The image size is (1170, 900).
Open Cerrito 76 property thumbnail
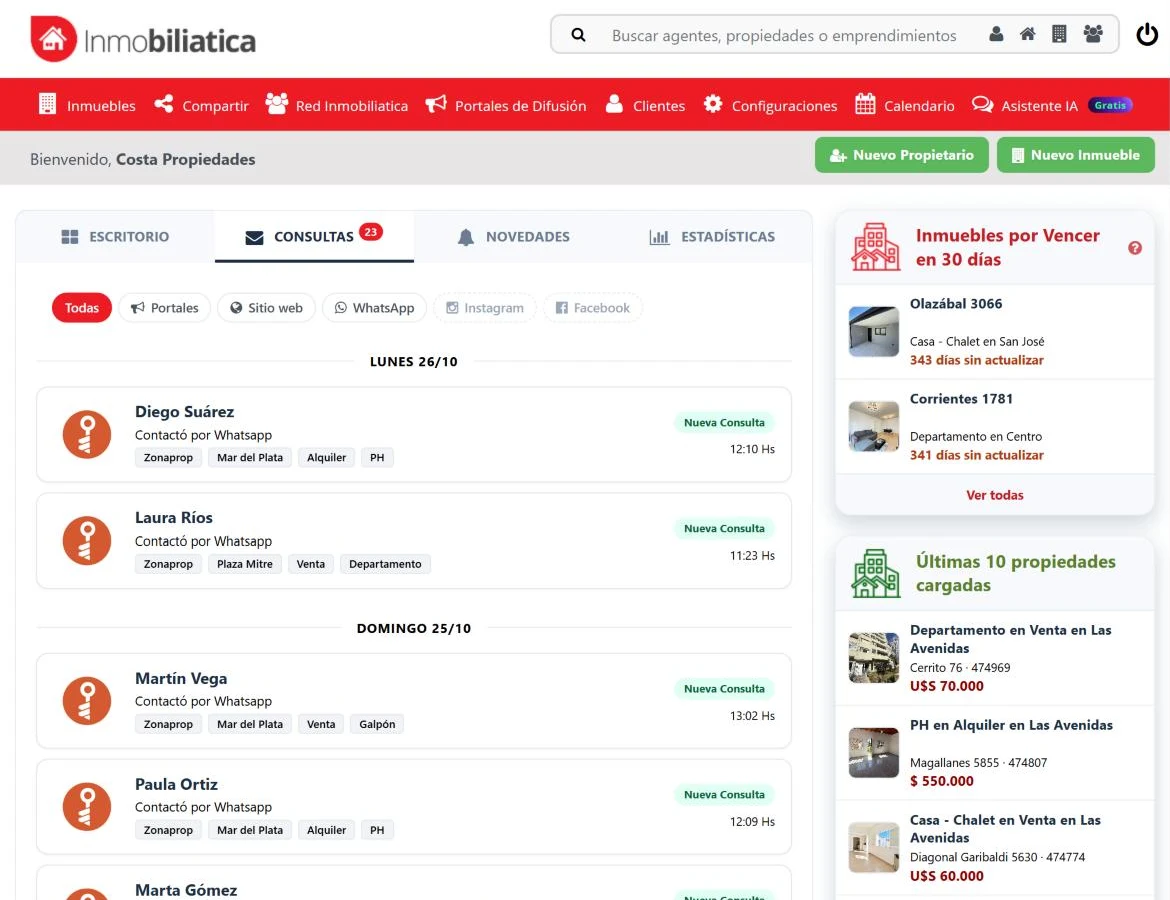click(874, 657)
